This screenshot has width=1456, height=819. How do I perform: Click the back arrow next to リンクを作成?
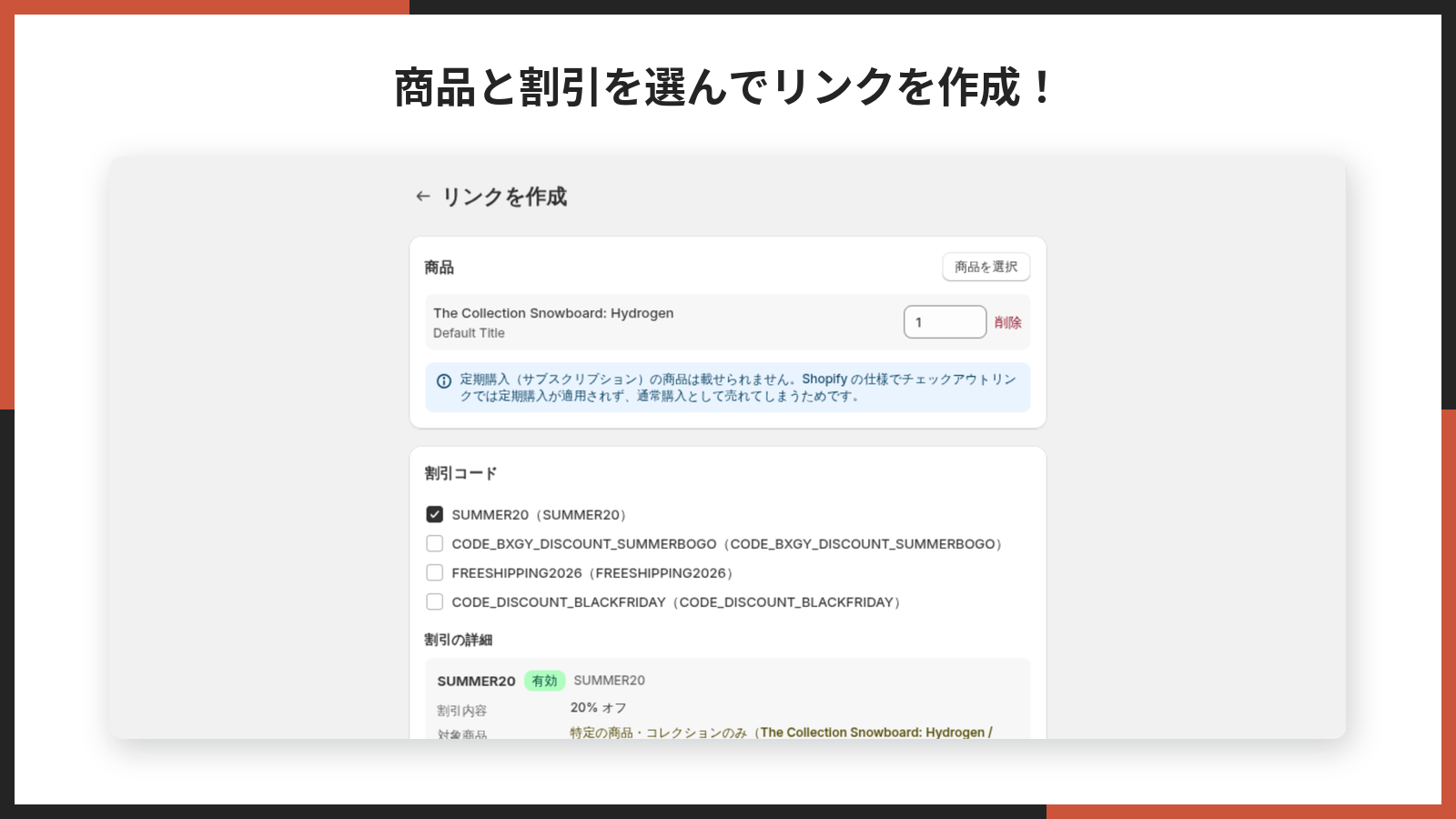[422, 196]
